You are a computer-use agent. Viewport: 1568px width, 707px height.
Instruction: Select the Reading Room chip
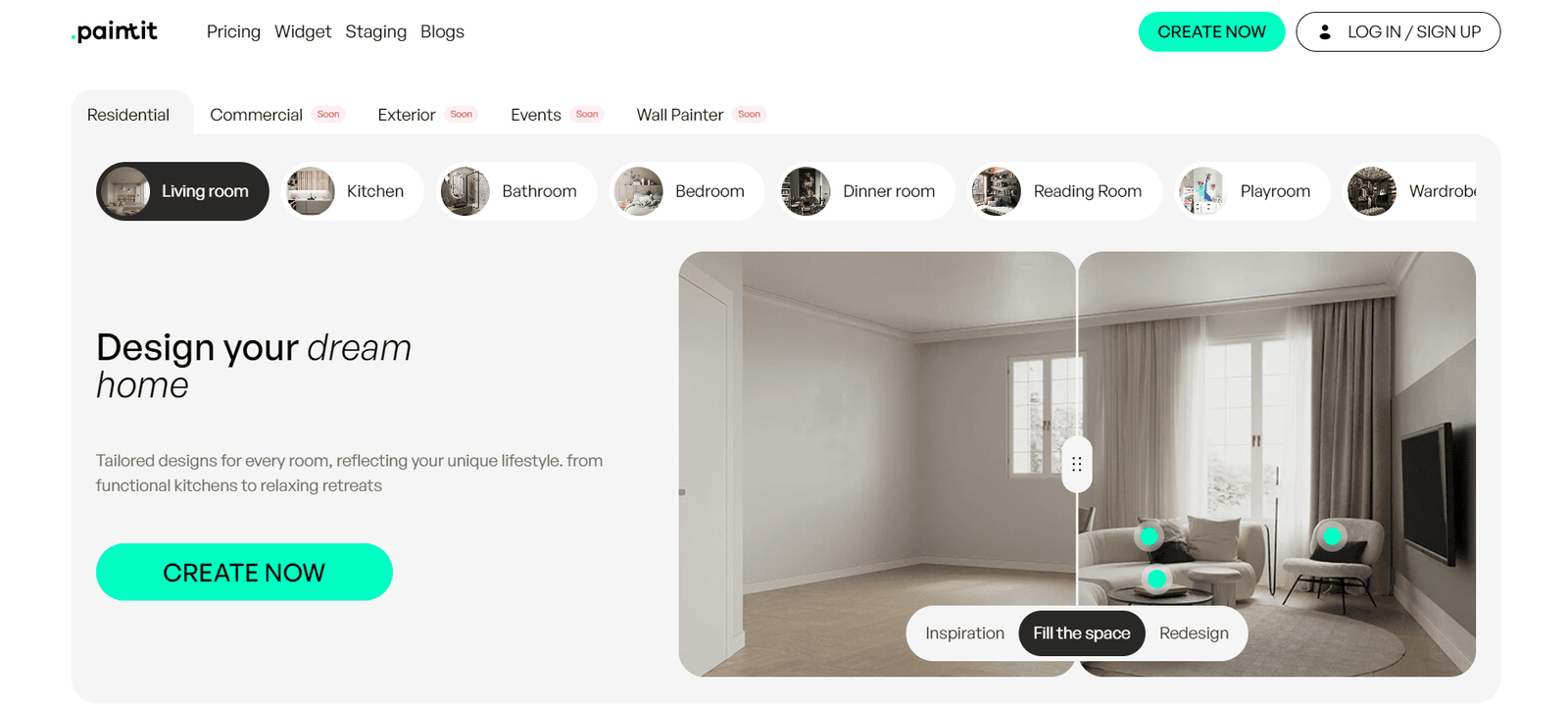[1064, 191]
